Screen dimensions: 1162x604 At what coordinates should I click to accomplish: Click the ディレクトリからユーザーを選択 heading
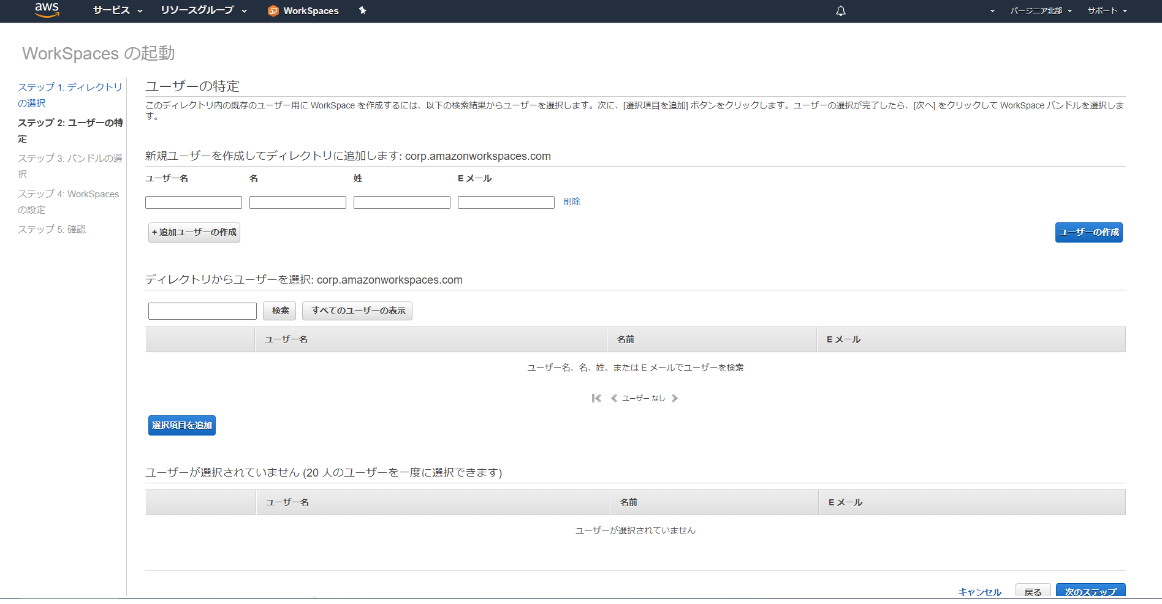point(304,280)
